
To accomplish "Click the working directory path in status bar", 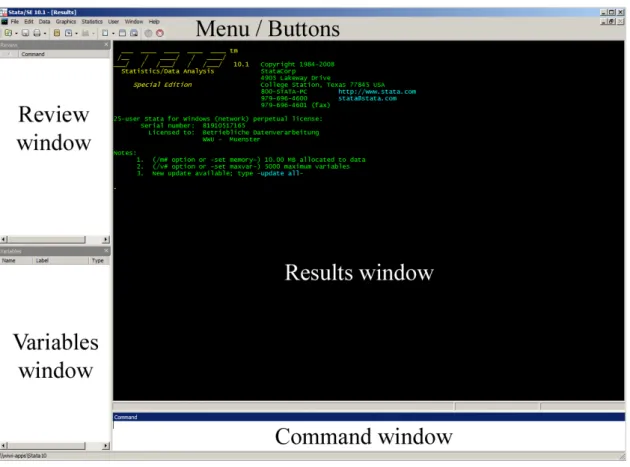I will coord(23,456).
